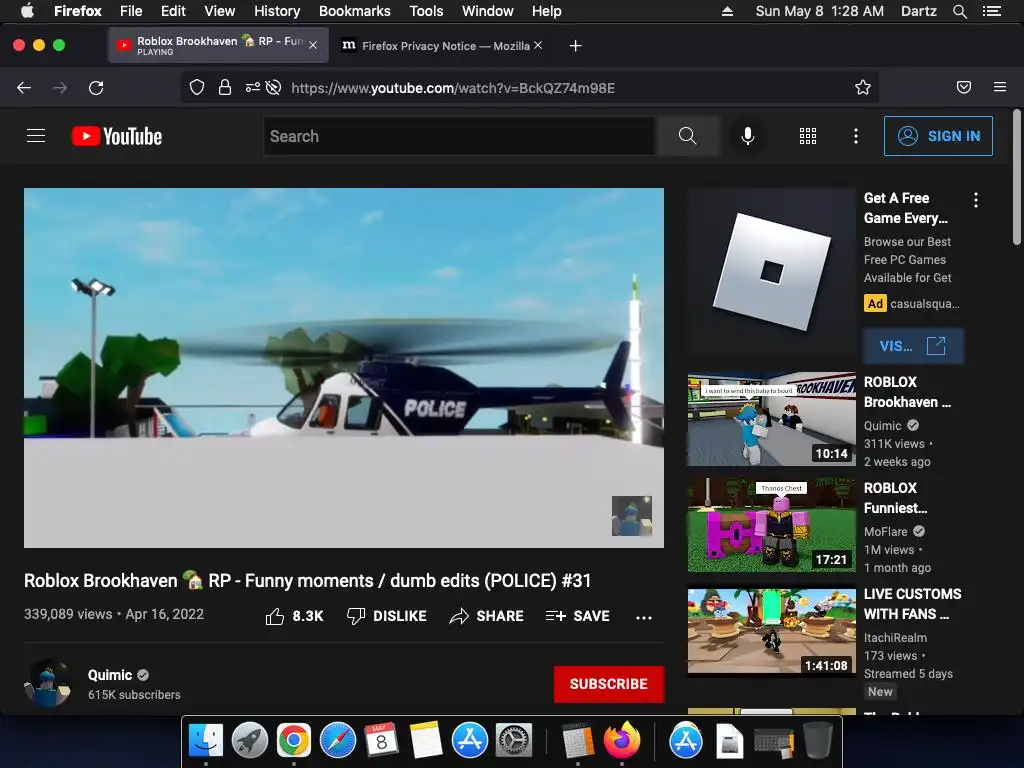Open the Roblox logo ad thumbnail
This screenshot has width=1024, height=768.
(x=771, y=272)
